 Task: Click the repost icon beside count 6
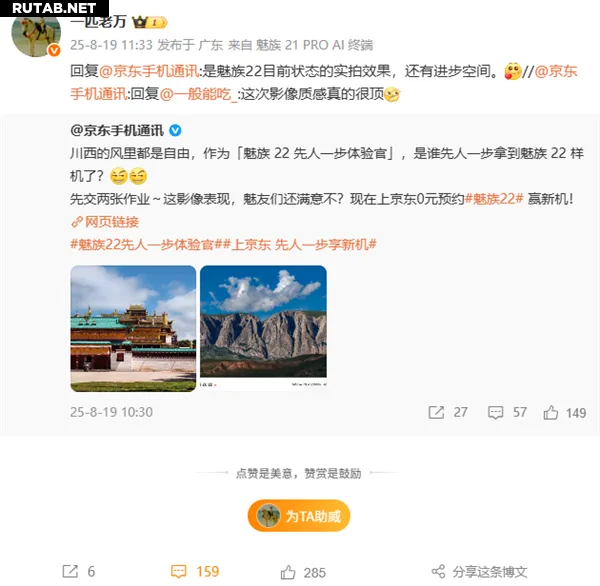(70, 571)
